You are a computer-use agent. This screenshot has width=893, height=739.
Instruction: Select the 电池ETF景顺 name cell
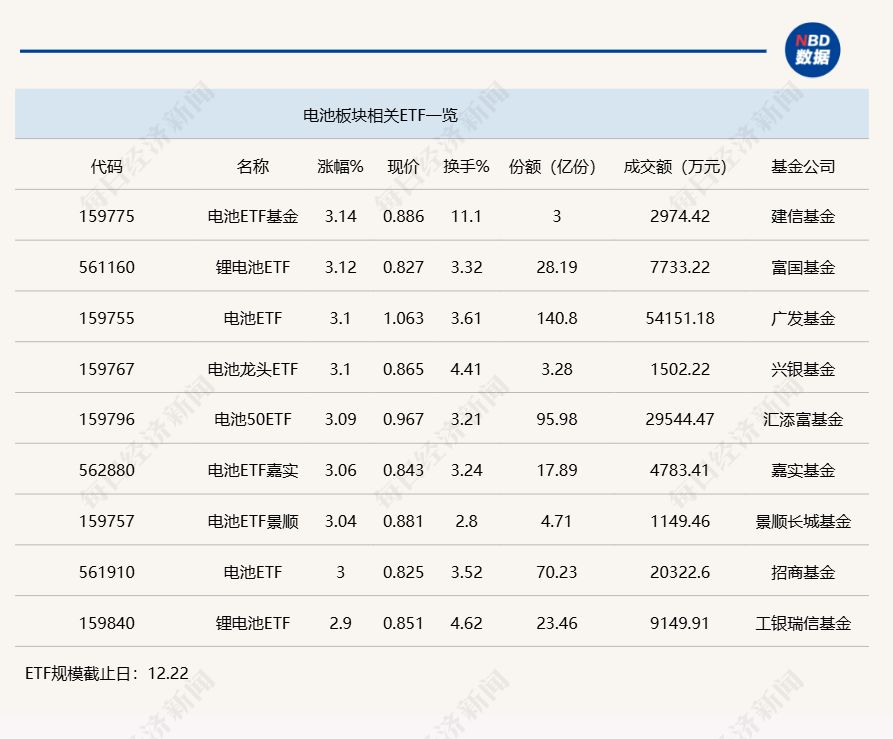[x=252, y=521]
